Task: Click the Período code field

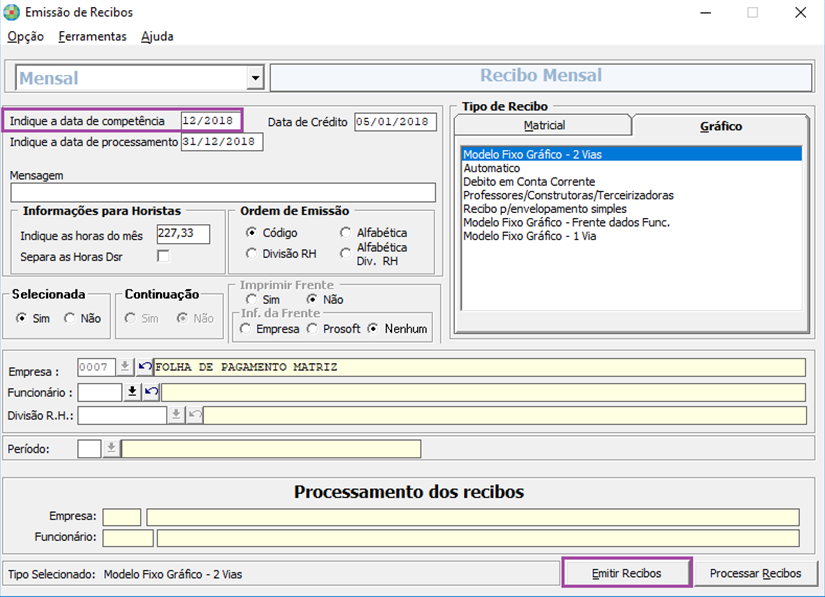Action: (x=89, y=449)
